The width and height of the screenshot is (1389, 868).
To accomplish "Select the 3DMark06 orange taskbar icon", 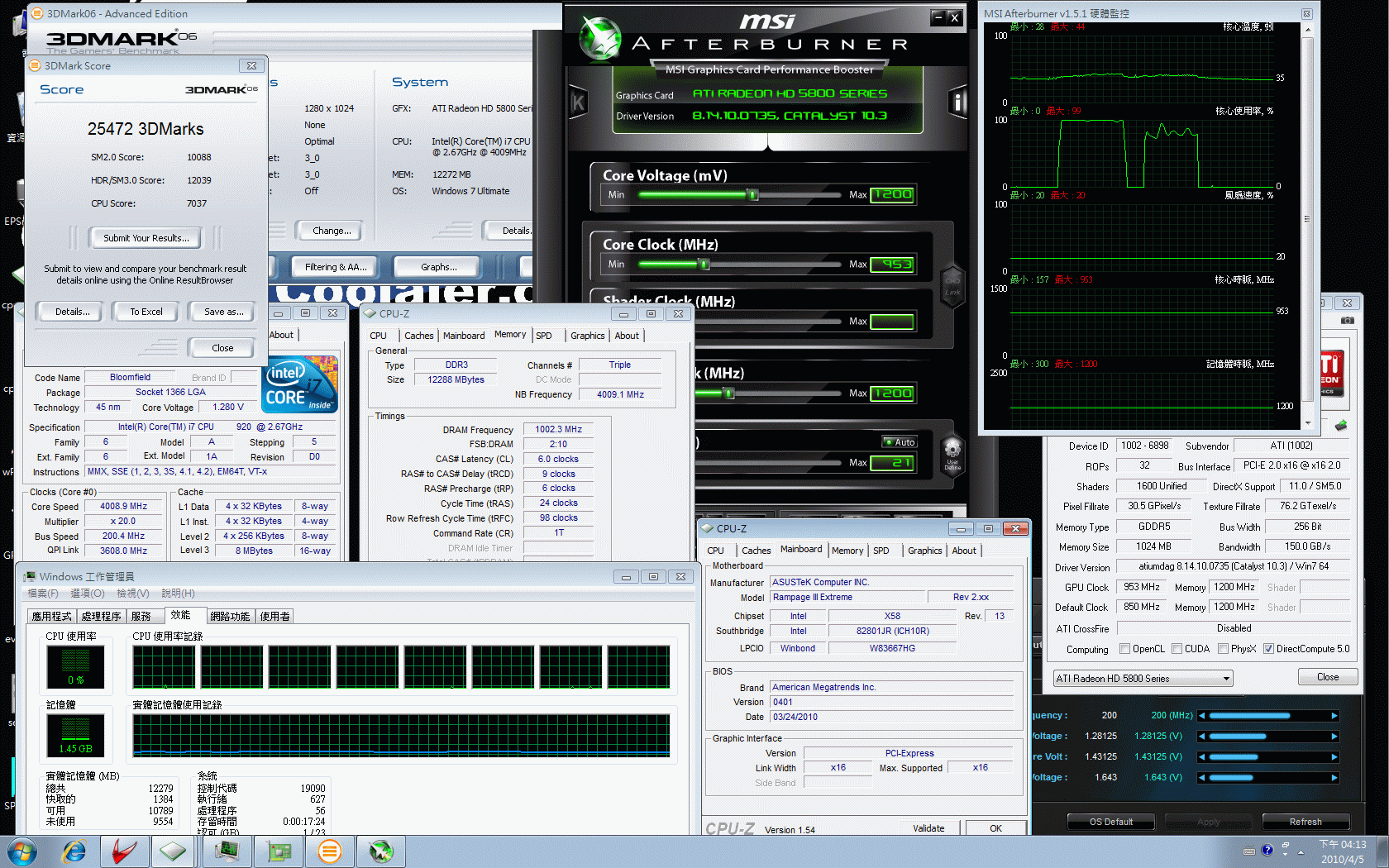I will click(329, 851).
